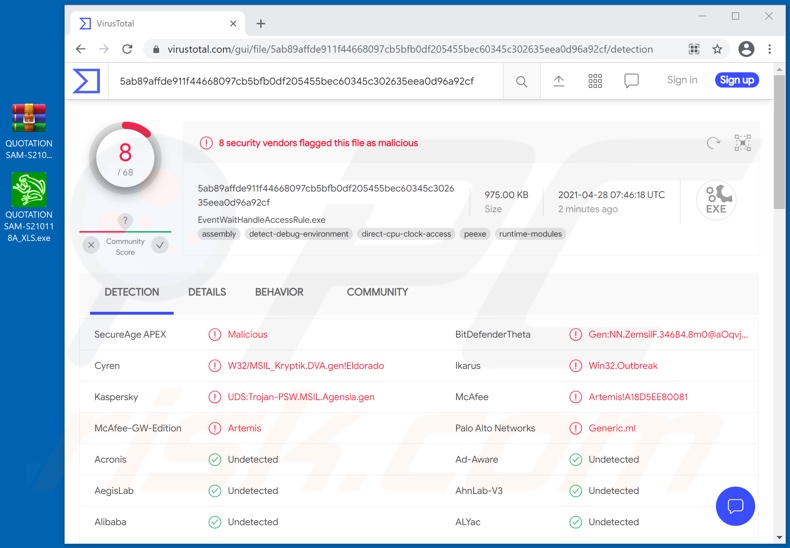Click the file name EventWaitHandleAccessRule.exe

click(261, 220)
